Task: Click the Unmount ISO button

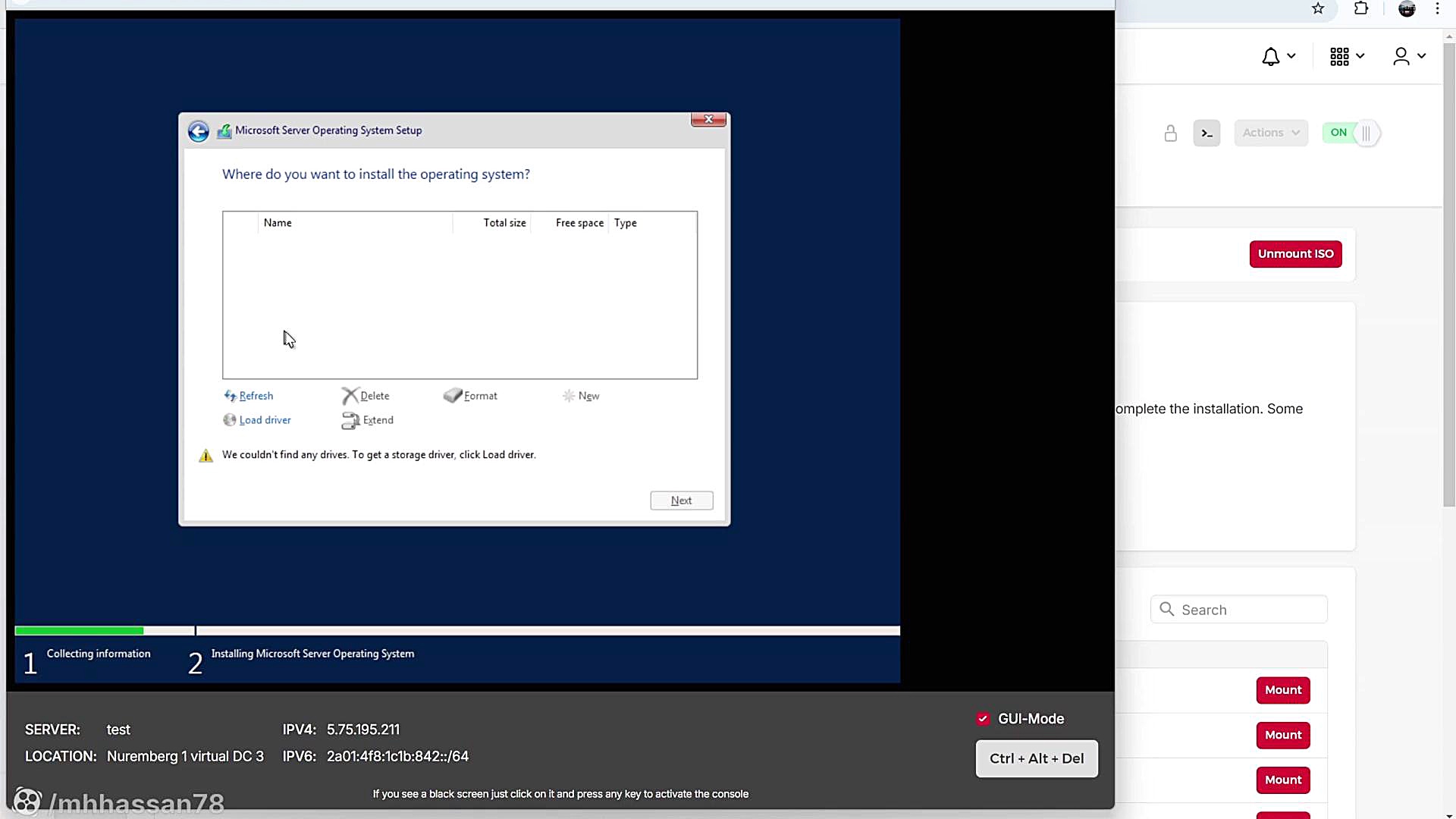Action: click(x=1295, y=254)
